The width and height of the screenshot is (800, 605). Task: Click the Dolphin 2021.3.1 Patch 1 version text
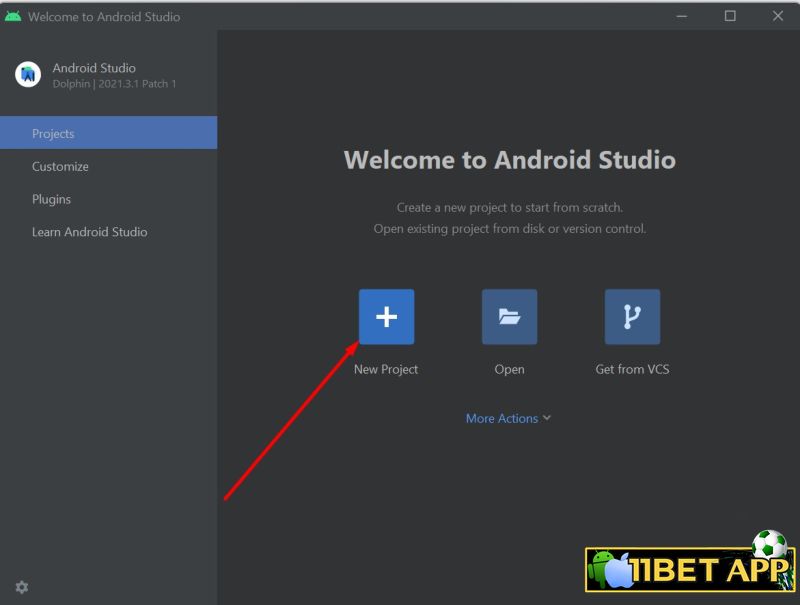(114, 84)
